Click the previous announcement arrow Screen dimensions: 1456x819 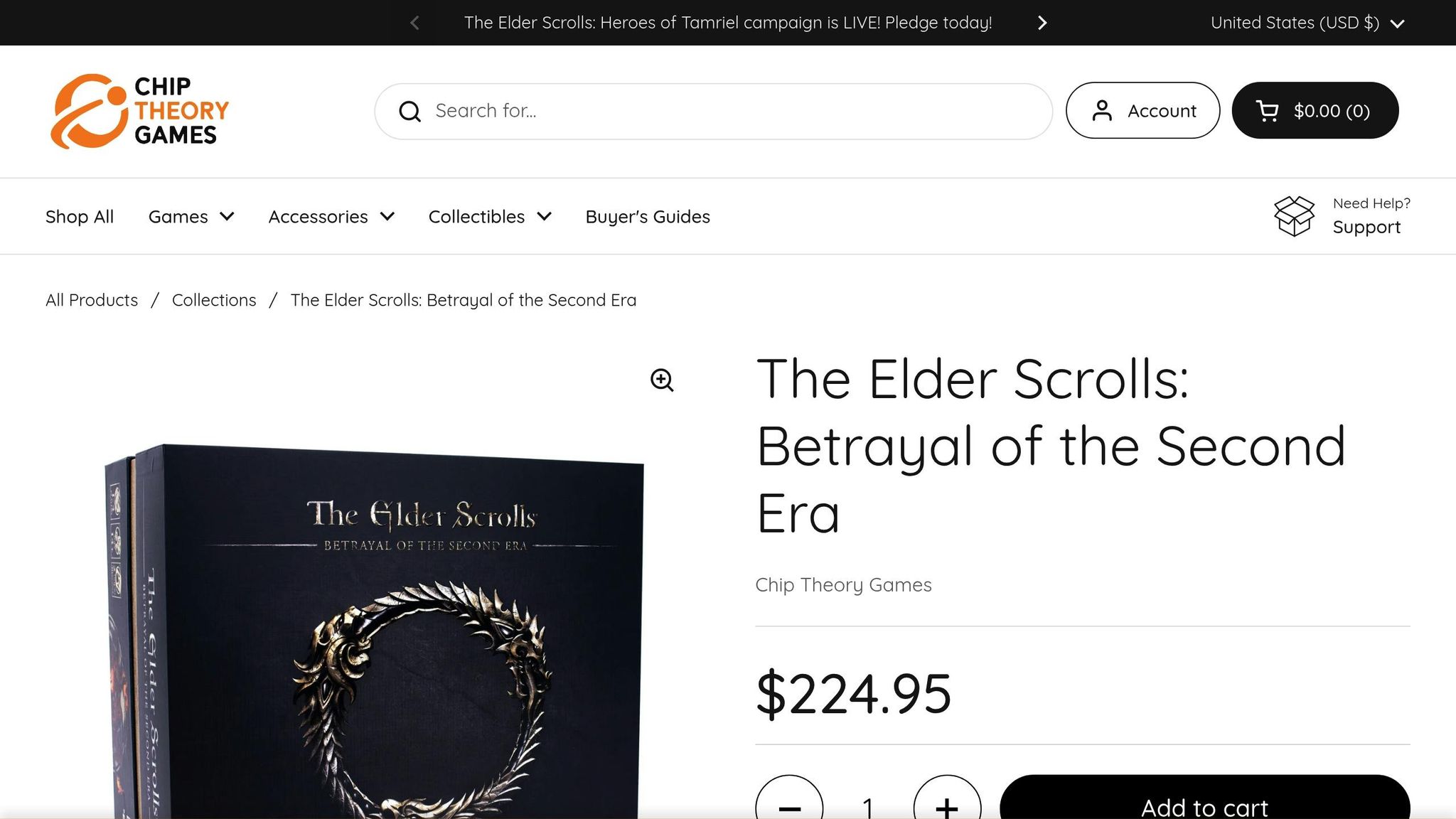(414, 23)
